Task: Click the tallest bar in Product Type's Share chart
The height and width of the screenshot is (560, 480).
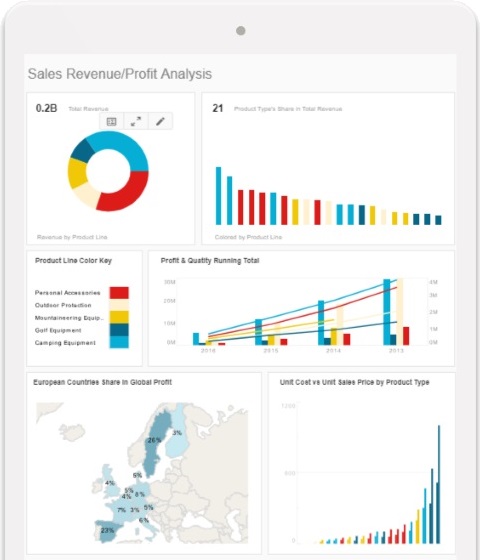Action: (218, 196)
